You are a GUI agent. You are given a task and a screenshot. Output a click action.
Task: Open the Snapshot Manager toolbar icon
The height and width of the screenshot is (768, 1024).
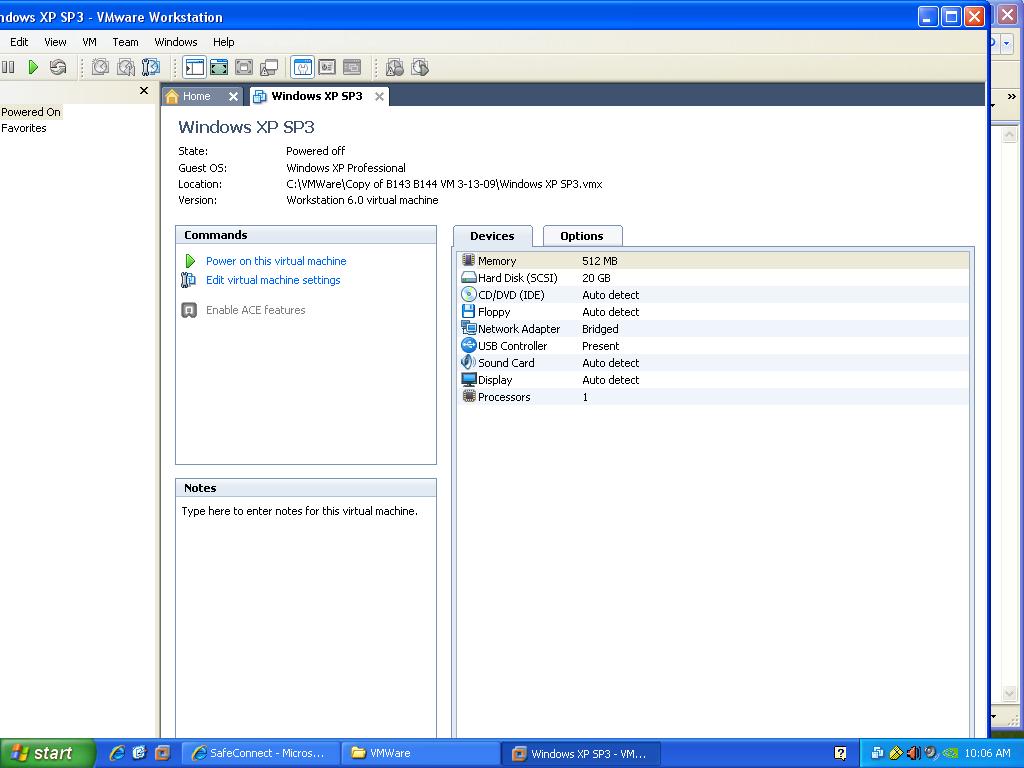pyautogui.click(x=151, y=67)
